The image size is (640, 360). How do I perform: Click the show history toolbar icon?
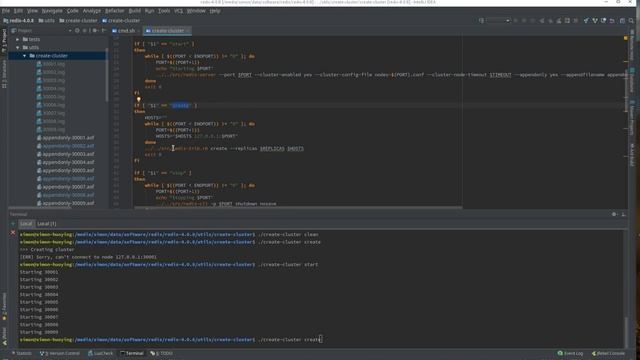point(603,20)
